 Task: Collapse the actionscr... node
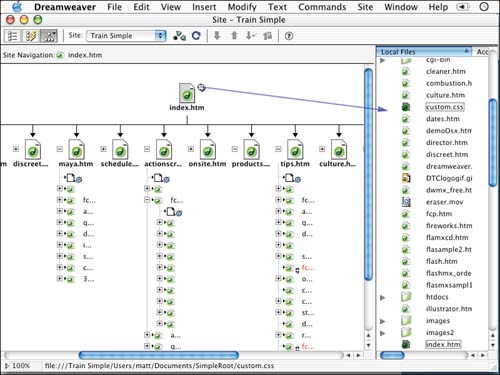click(x=147, y=149)
